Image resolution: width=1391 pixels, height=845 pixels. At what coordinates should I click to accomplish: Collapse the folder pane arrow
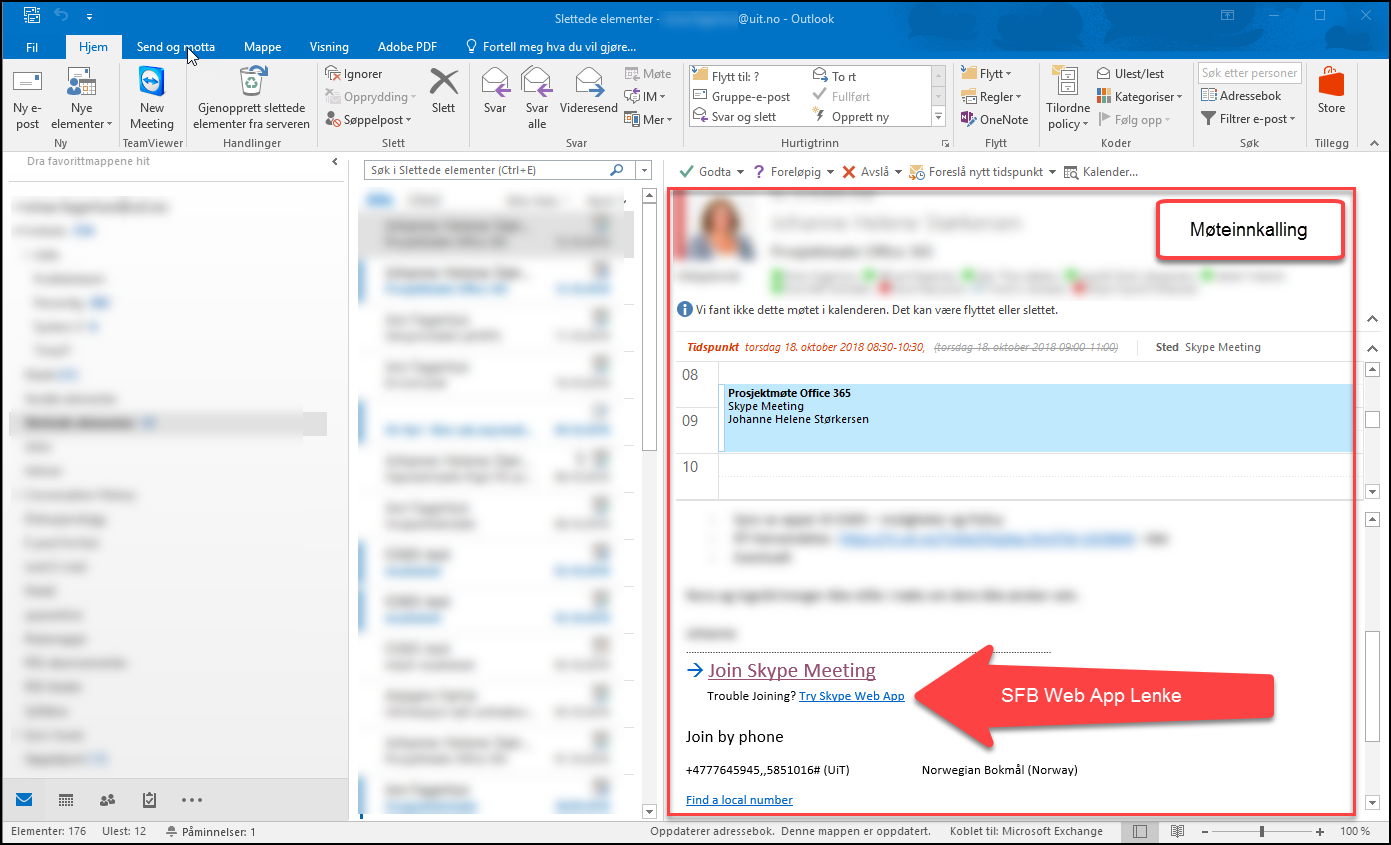(x=335, y=162)
